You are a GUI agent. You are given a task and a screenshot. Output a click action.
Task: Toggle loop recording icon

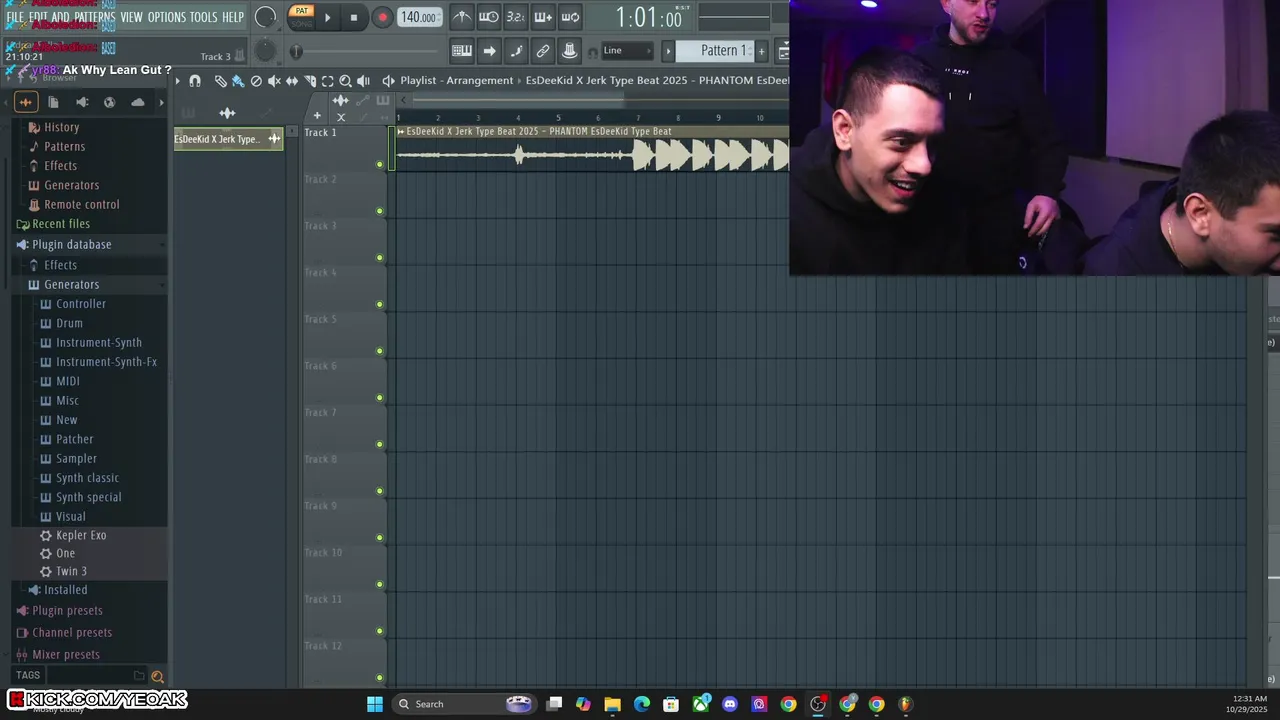pyautogui.click(x=569, y=17)
